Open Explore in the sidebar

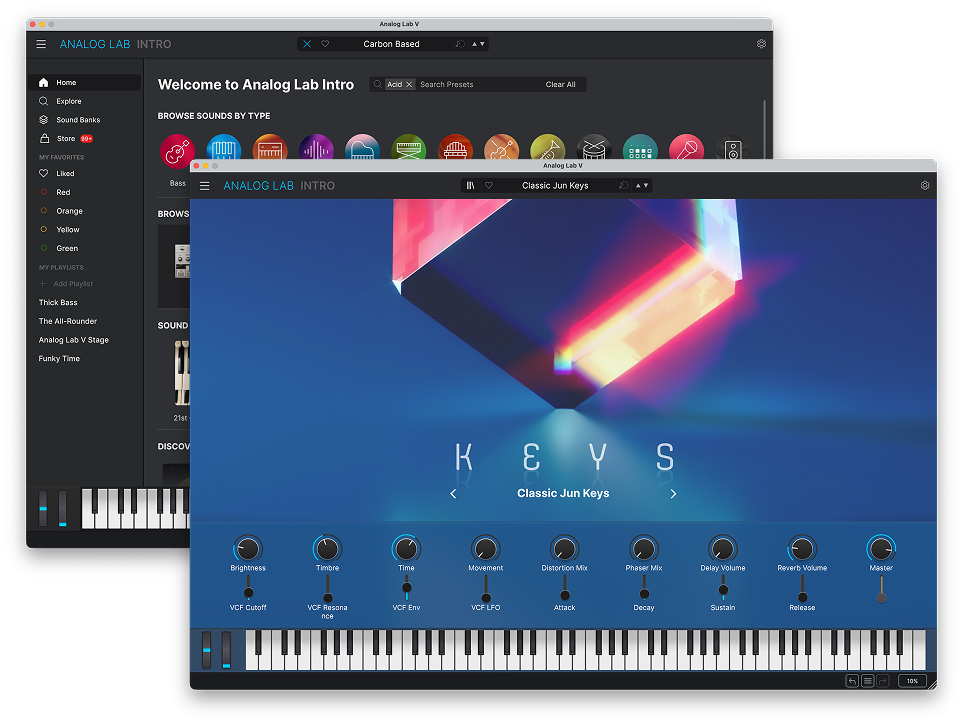(68, 101)
